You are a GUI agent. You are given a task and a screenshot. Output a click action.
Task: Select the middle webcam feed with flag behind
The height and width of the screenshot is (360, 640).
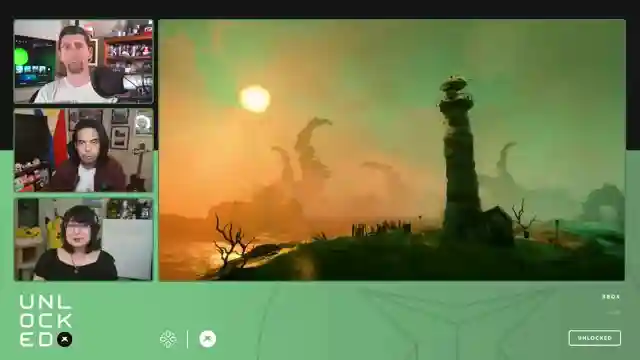(x=84, y=150)
